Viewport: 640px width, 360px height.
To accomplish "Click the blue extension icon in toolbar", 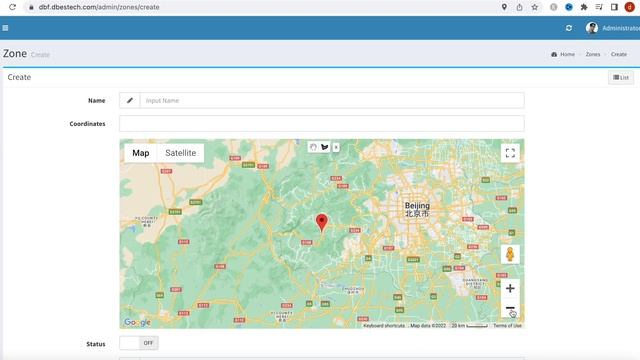I will pos(569,7).
